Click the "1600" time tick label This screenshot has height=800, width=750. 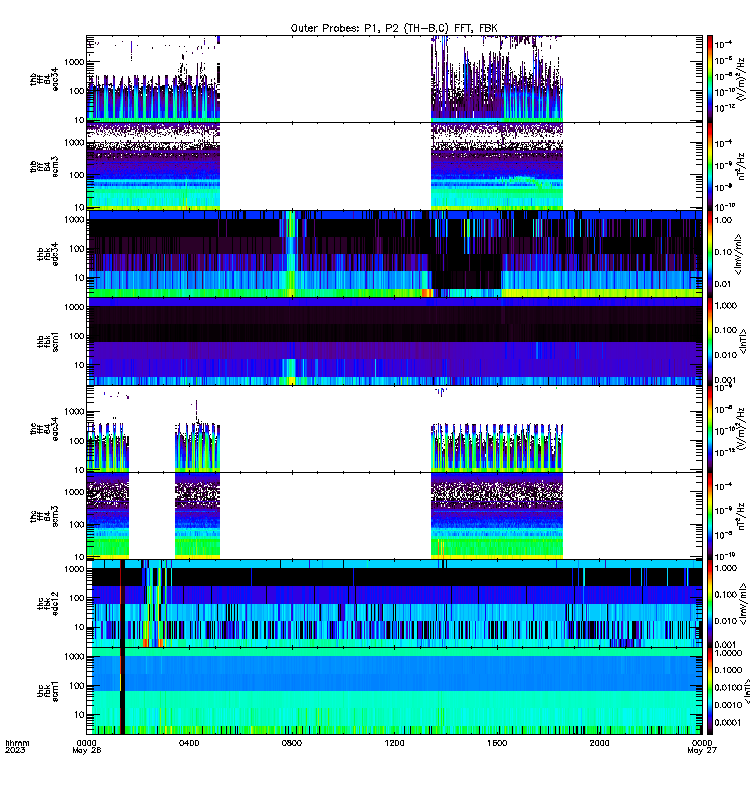point(496,743)
